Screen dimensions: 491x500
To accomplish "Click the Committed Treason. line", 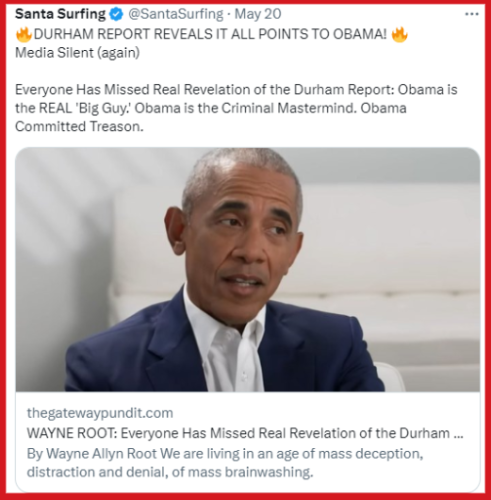I will [x=79, y=127].
